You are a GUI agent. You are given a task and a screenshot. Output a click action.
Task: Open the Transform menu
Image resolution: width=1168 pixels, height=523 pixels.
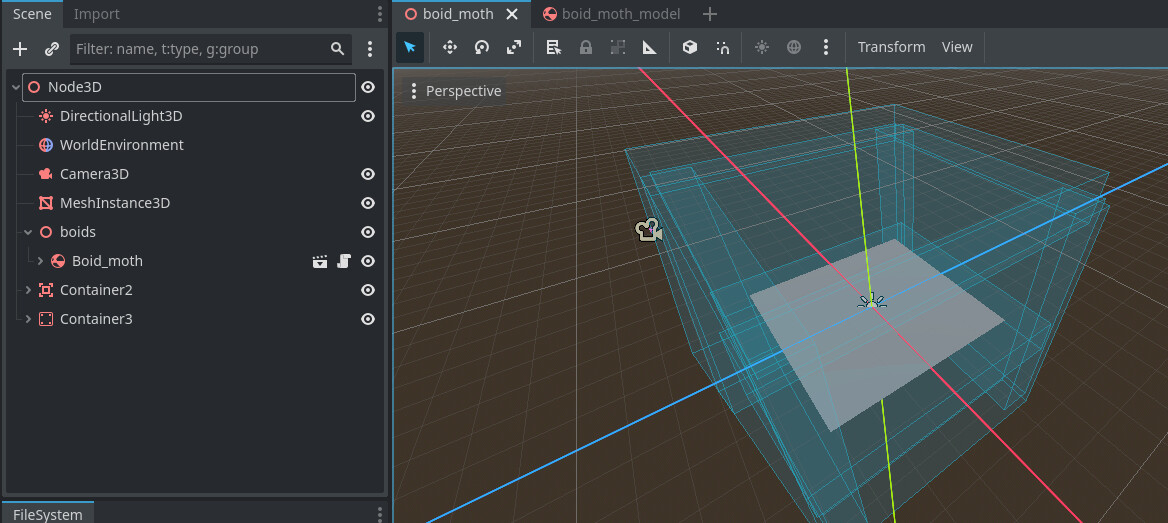click(x=891, y=47)
